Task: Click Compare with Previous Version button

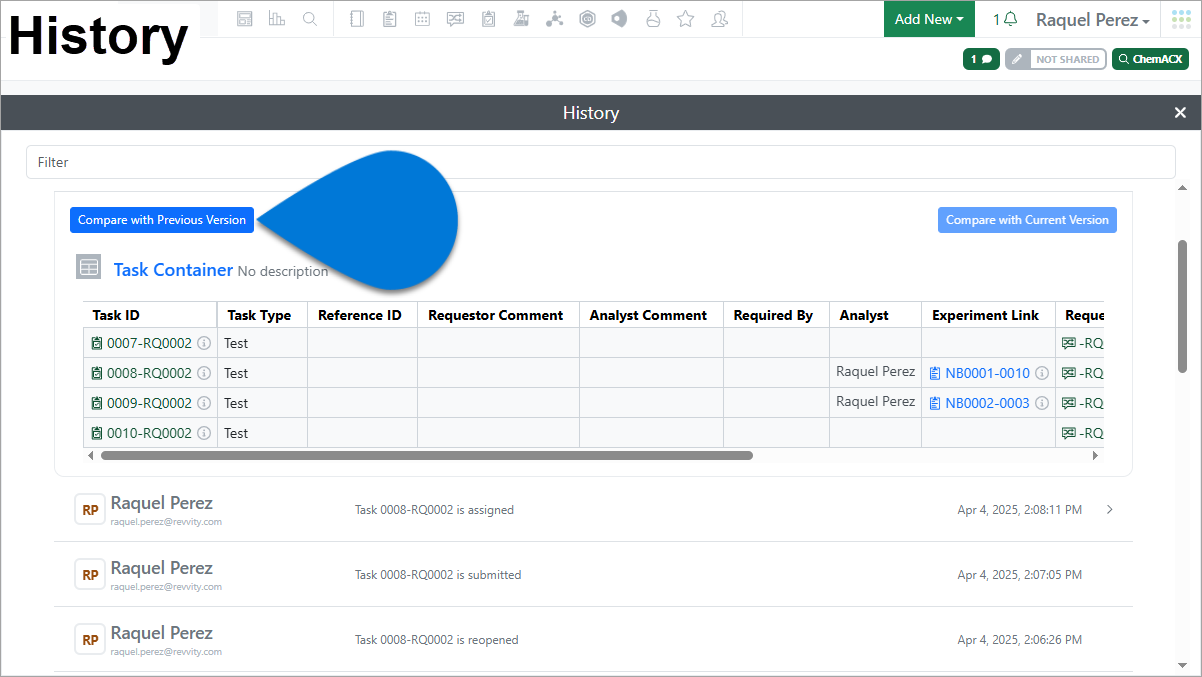Action: [162, 220]
